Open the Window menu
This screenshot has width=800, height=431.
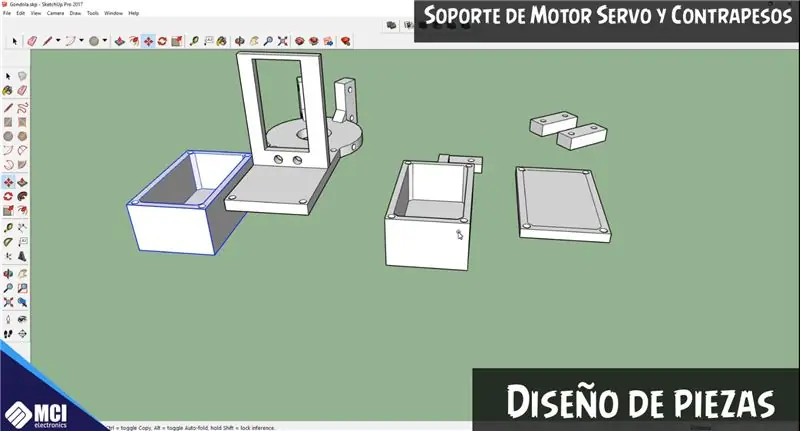113,13
